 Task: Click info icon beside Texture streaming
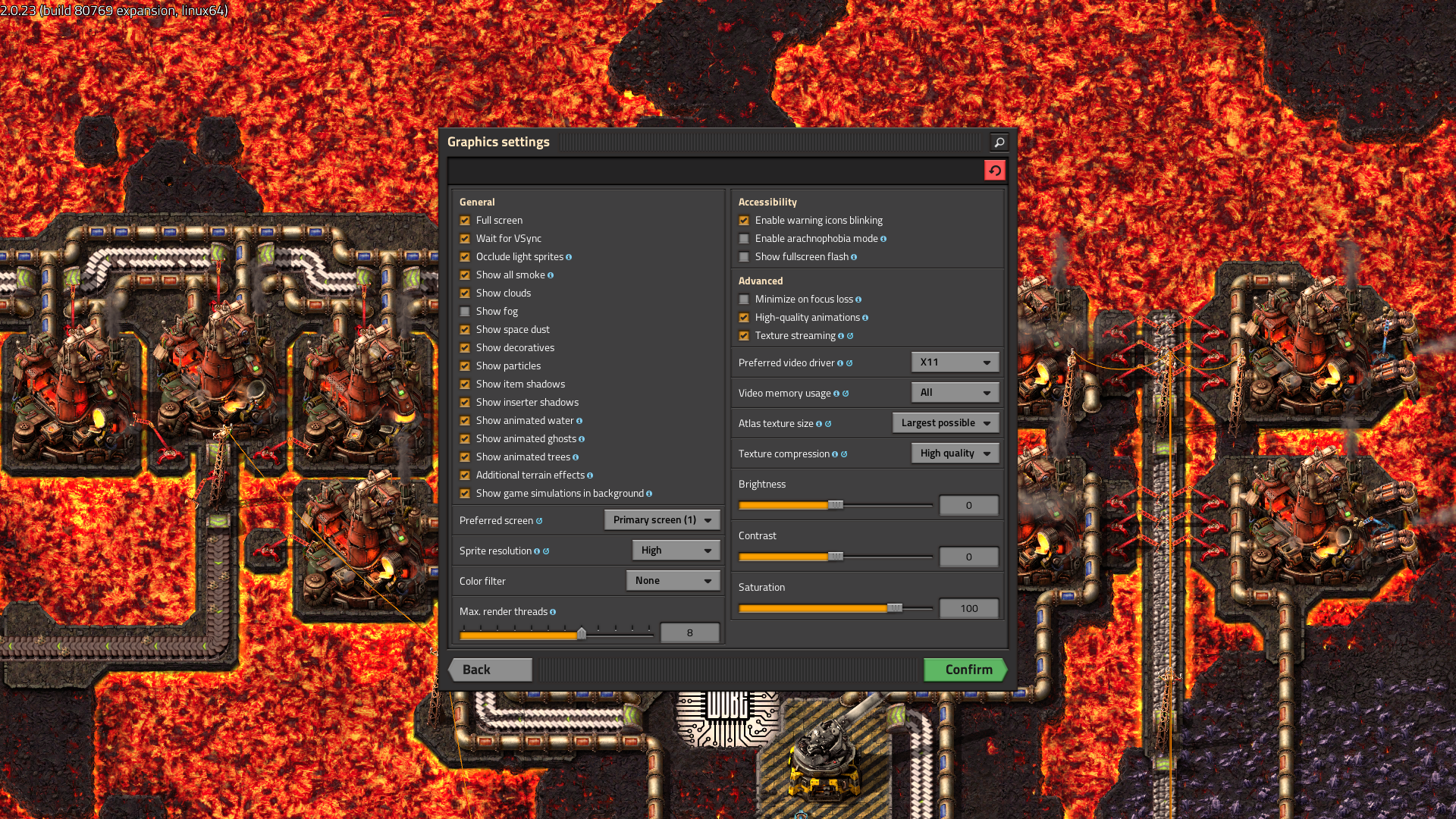coord(841,336)
